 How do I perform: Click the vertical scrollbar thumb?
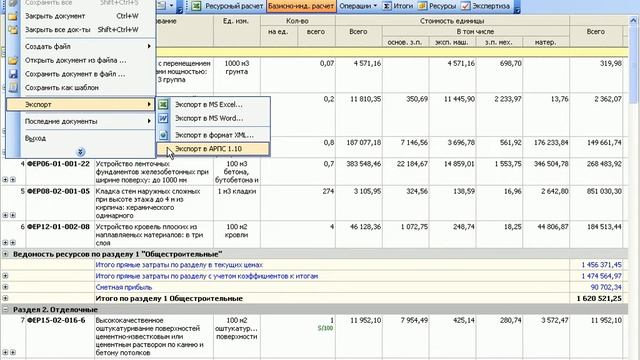click(x=633, y=63)
